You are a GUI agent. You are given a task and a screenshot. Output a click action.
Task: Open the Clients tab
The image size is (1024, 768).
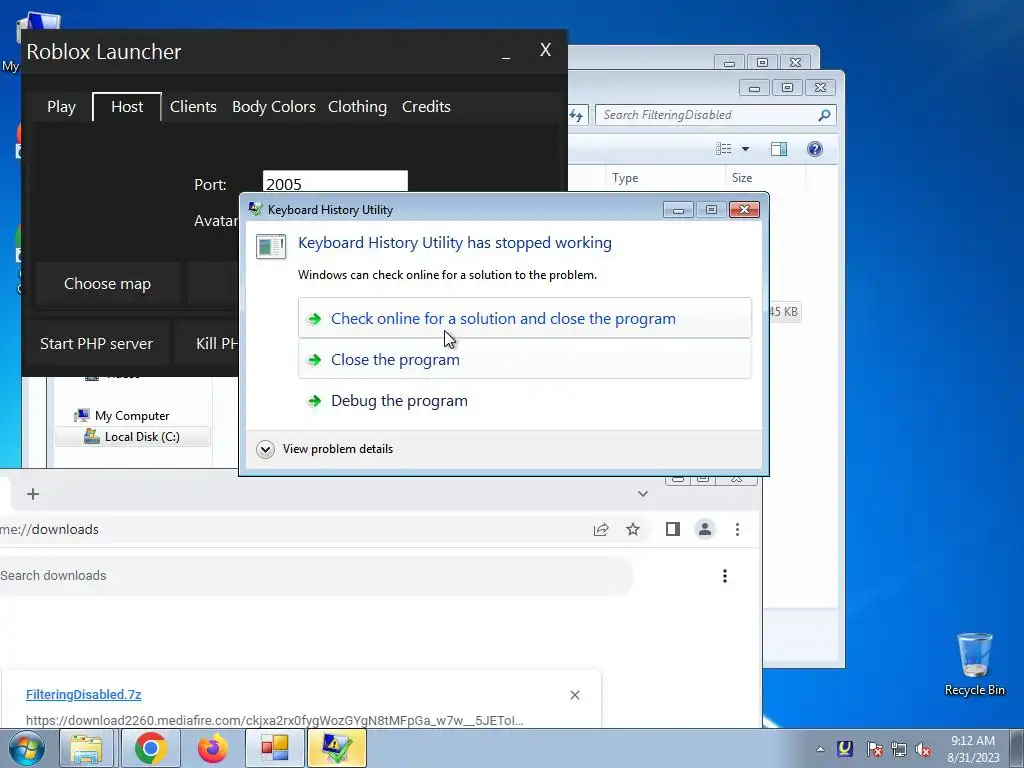point(193,106)
